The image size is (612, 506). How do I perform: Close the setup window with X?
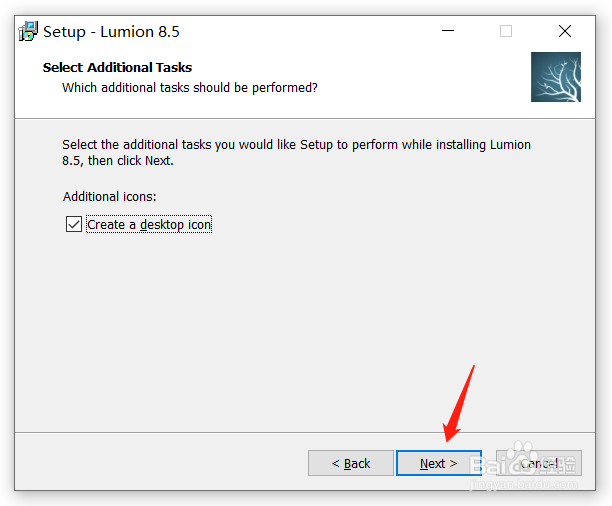pyautogui.click(x=564, y=31)
